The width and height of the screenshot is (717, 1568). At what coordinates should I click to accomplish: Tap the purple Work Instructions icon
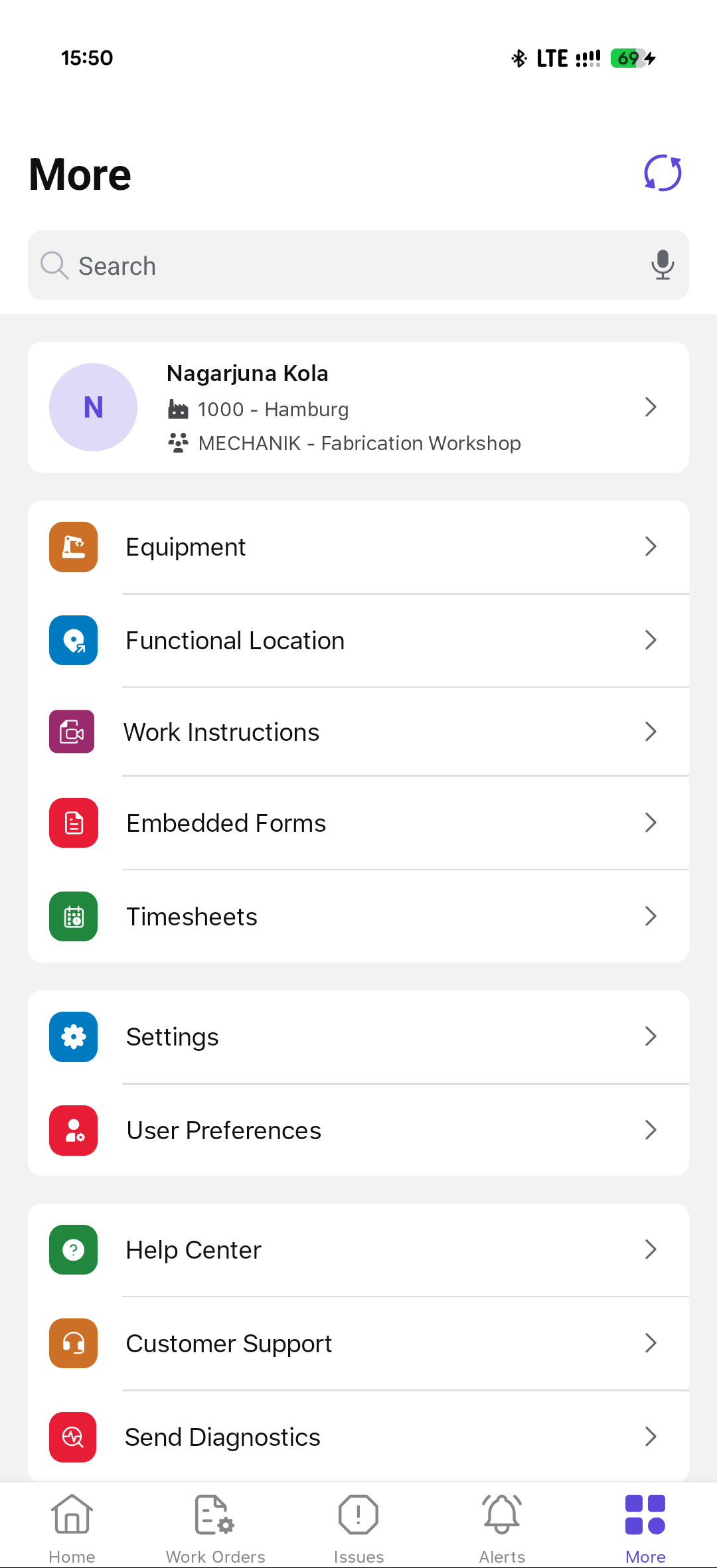point(72,732)
